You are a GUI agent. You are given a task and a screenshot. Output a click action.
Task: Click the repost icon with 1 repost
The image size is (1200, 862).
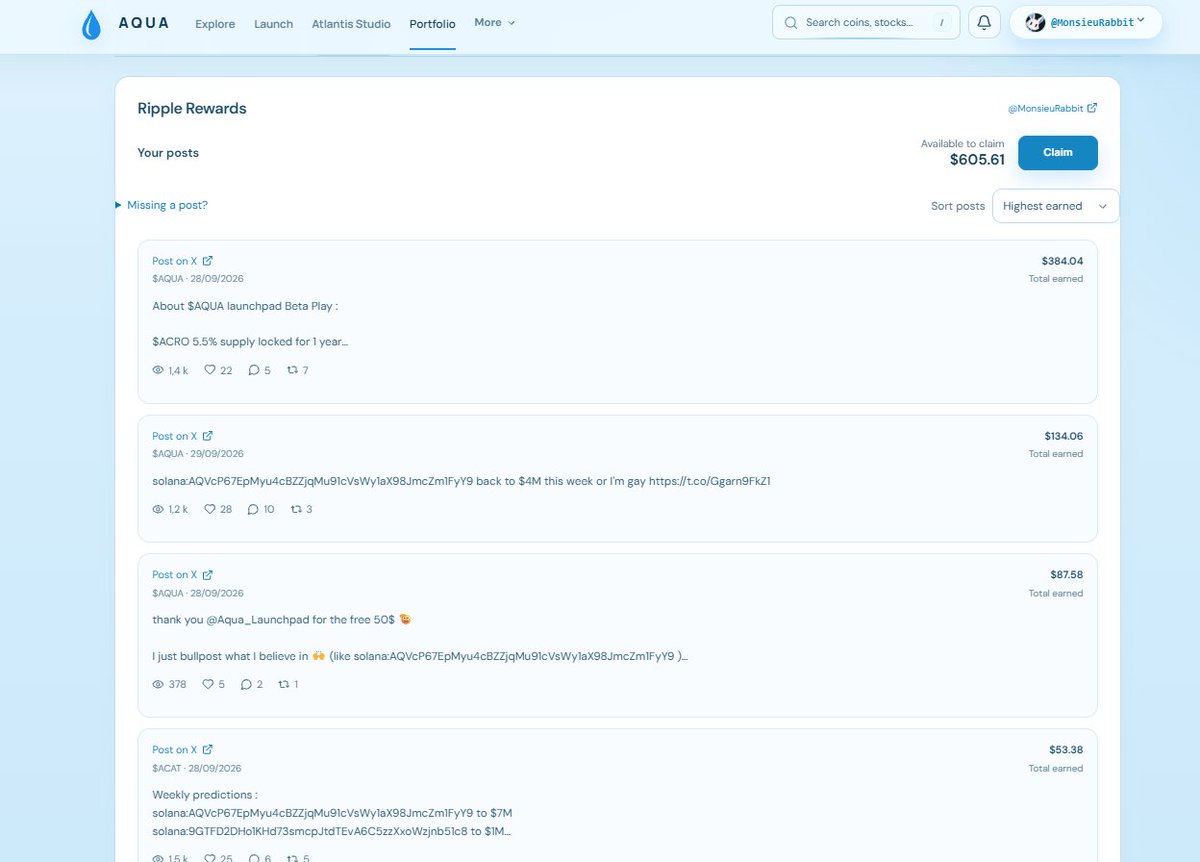[284, 684]
